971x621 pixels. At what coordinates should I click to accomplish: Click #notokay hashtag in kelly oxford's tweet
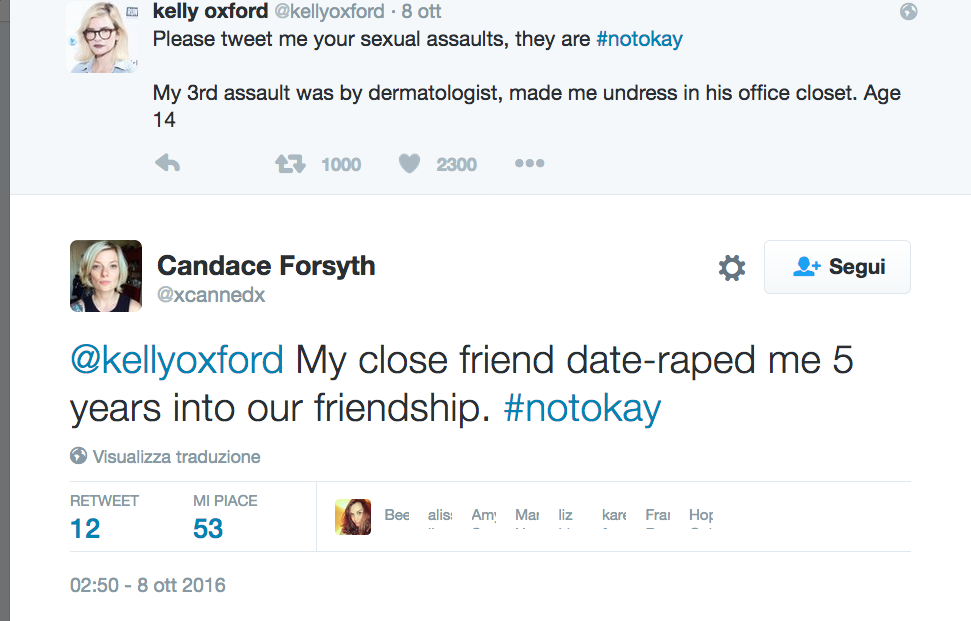[639, 40]
